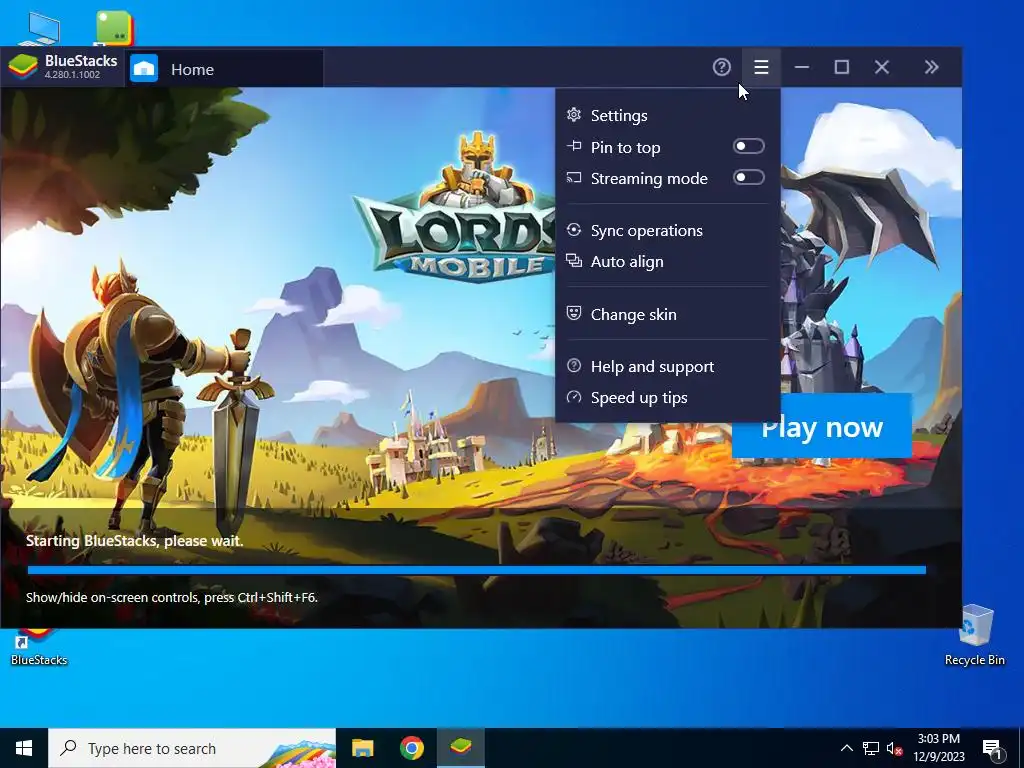
Task: Select the Recycle Bin desktop icon
Action: pyautogui.click(x=974, y=635)
